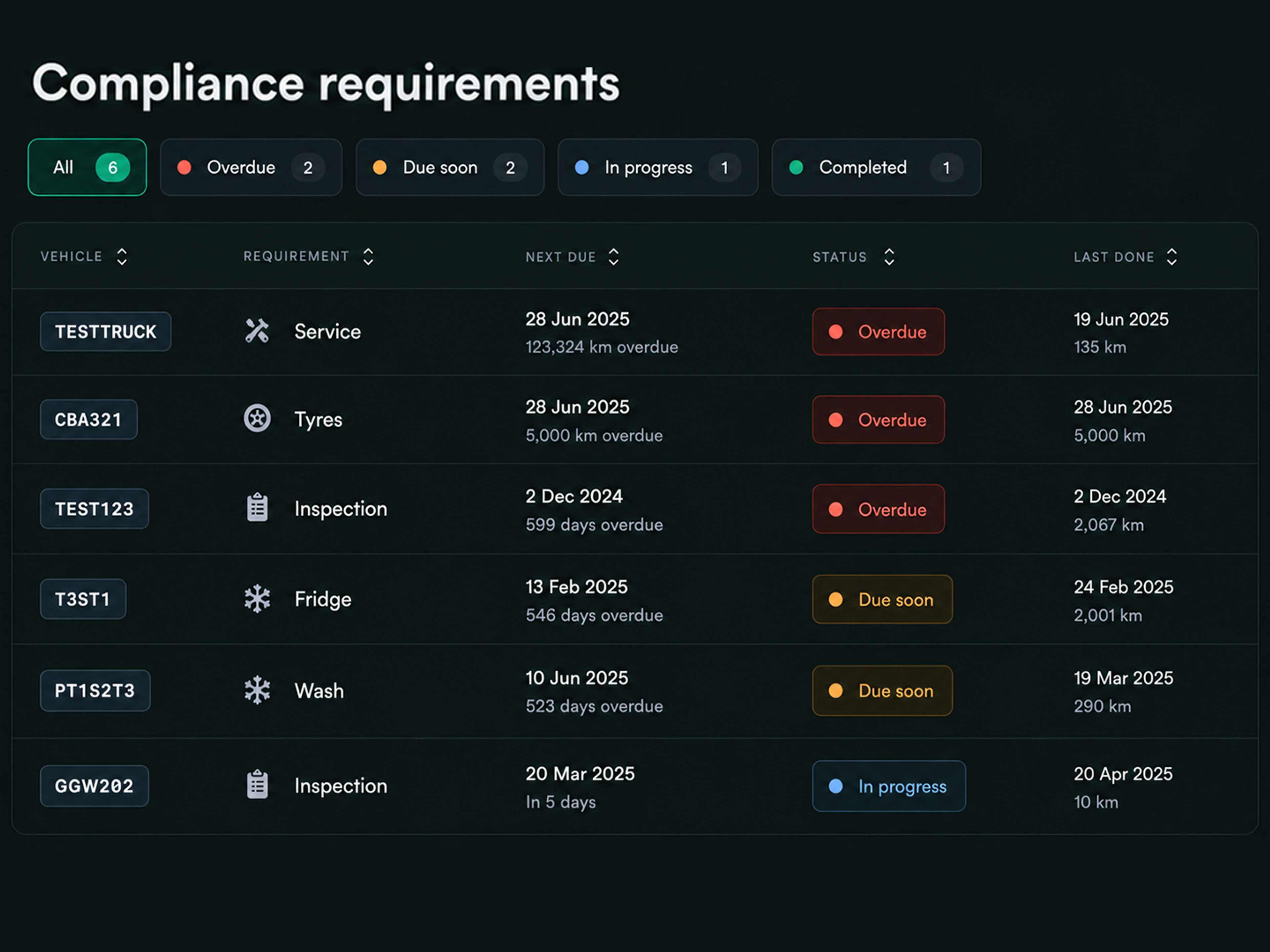Click the '19 Mar 2025' last done date
Screen dimensions: 1270x952
1123,678
